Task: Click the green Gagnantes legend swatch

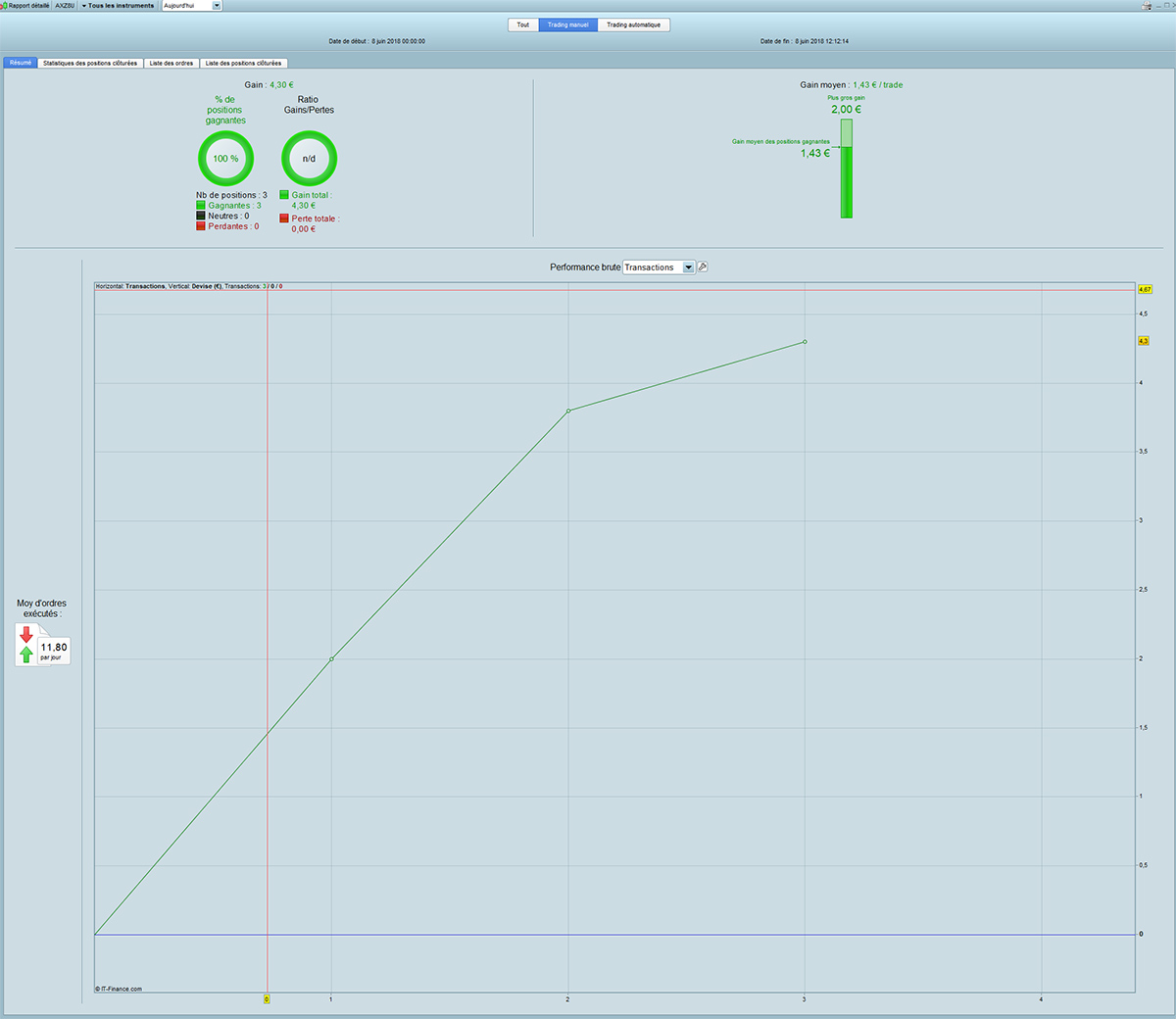Action: click(x=201, y=206)
